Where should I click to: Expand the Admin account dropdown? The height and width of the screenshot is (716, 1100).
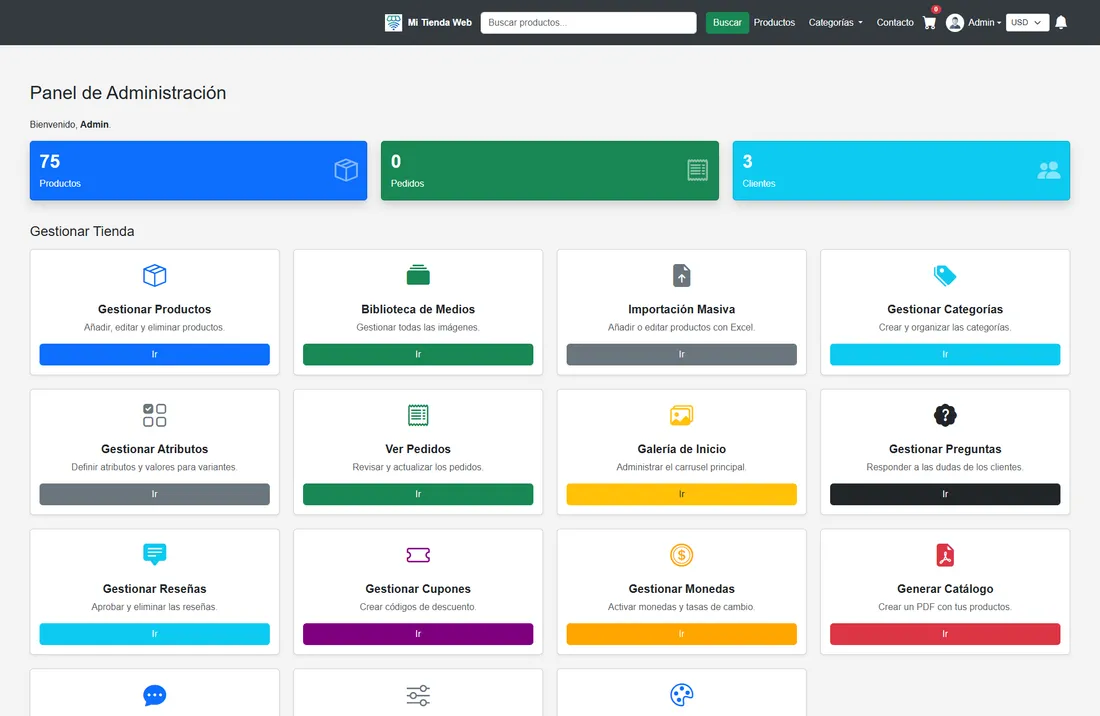pos(984,22)
